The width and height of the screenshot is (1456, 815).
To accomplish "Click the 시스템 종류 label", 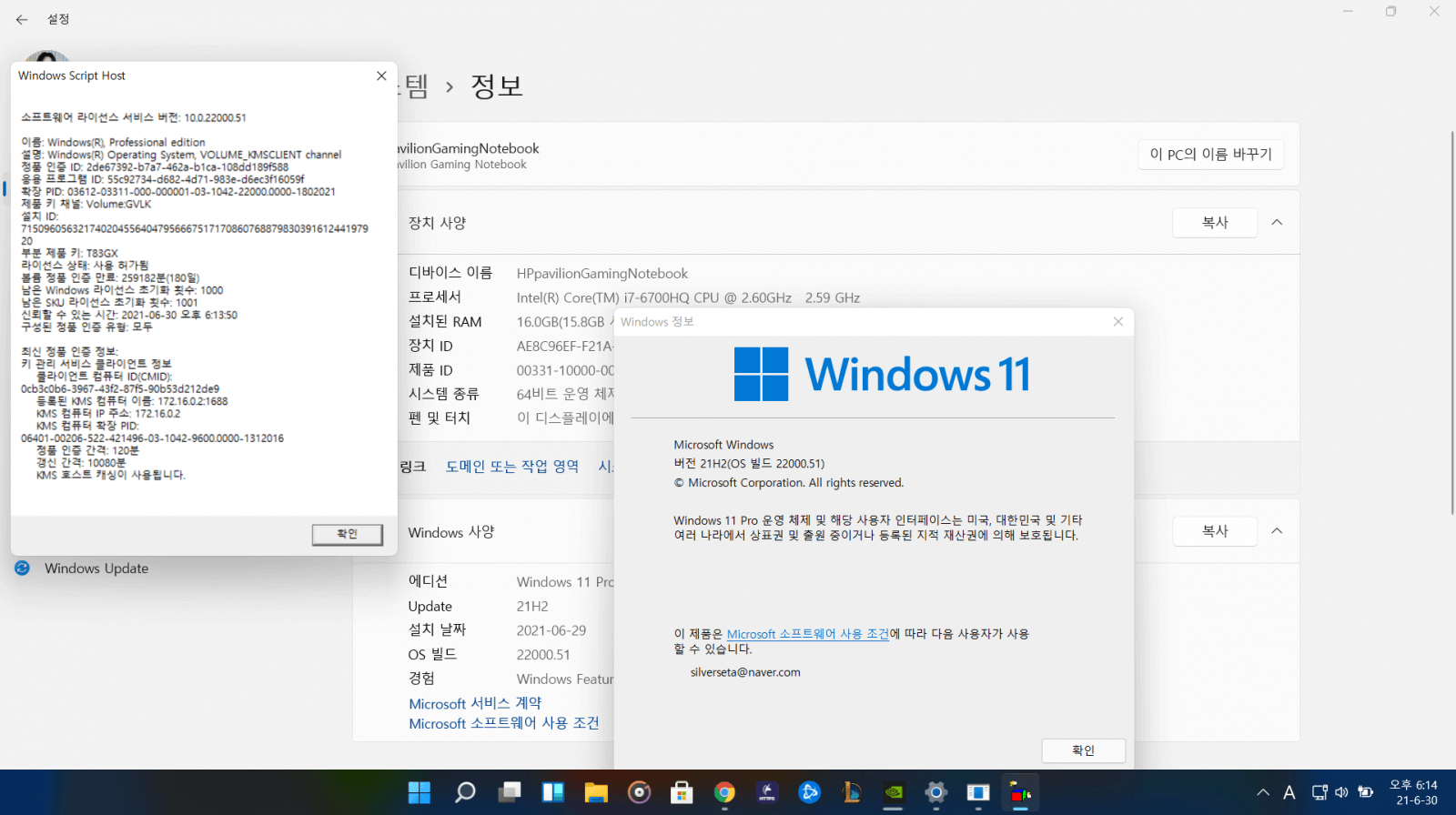I will click(443, 394).
